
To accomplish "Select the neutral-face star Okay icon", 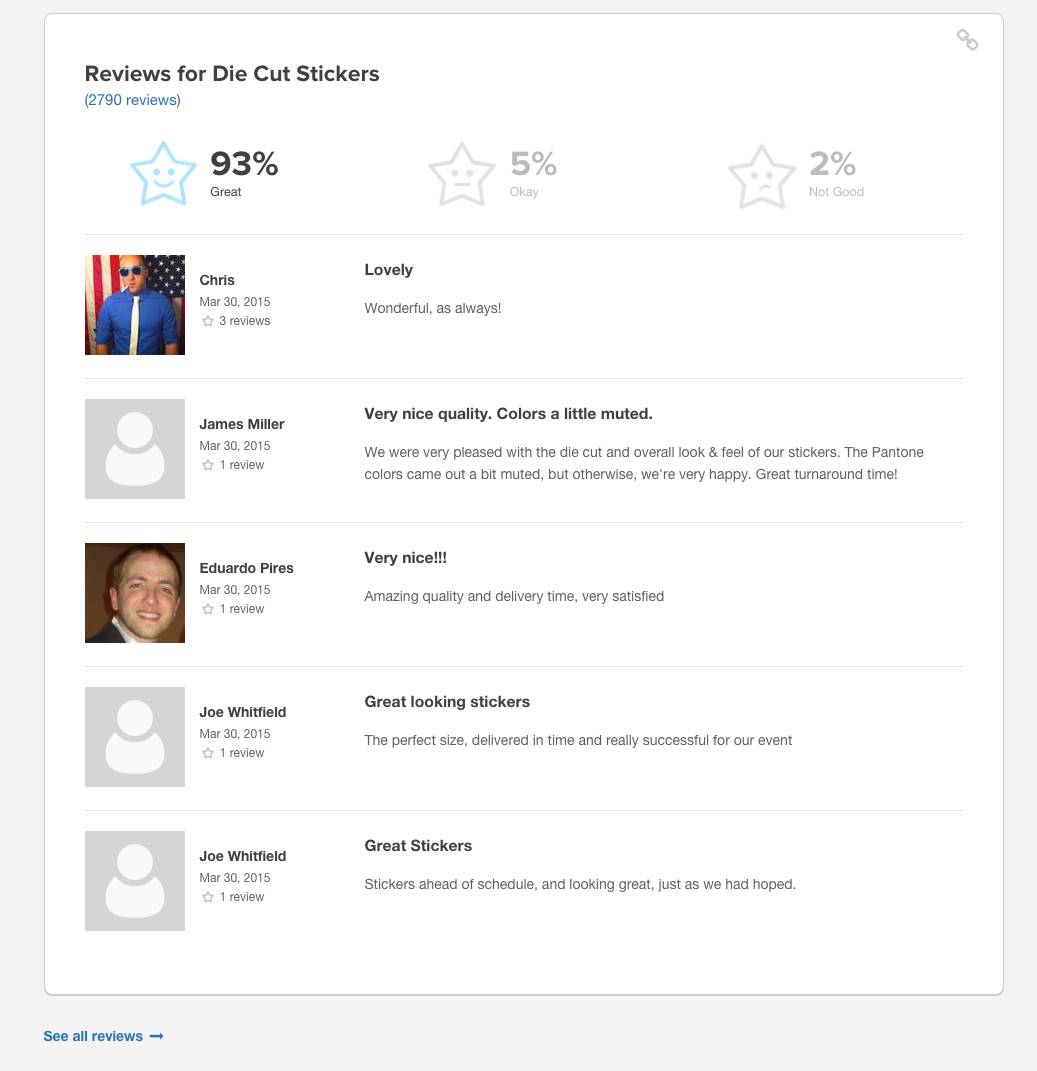I will click(462, 174).
